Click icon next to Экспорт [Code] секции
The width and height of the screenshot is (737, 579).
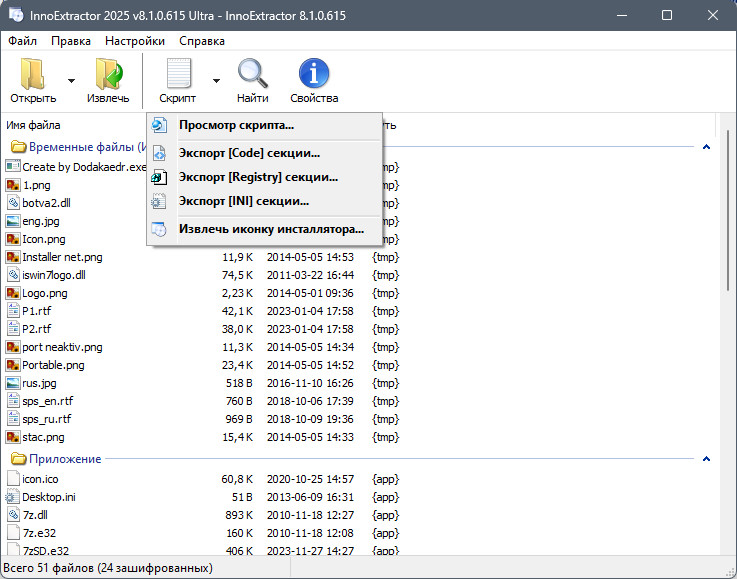(159, 153)
